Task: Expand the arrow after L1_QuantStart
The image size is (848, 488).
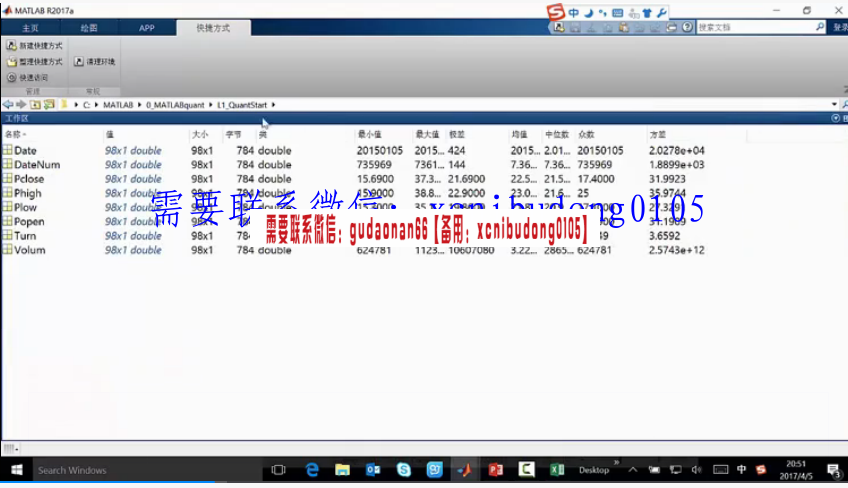Action: (273, 105)
